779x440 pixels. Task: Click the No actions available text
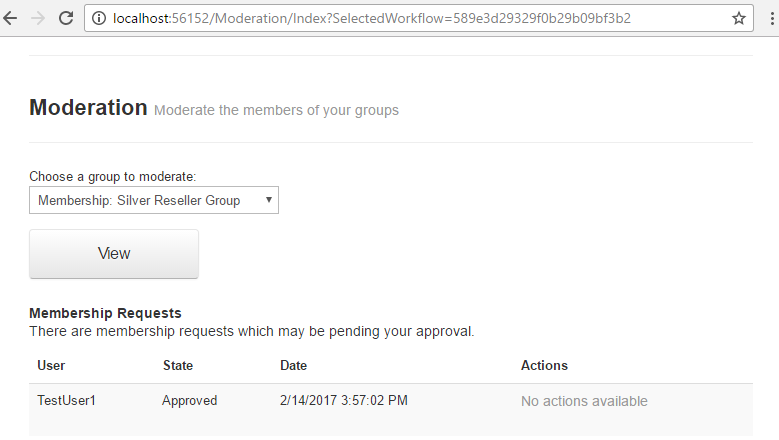pos(584,401)
